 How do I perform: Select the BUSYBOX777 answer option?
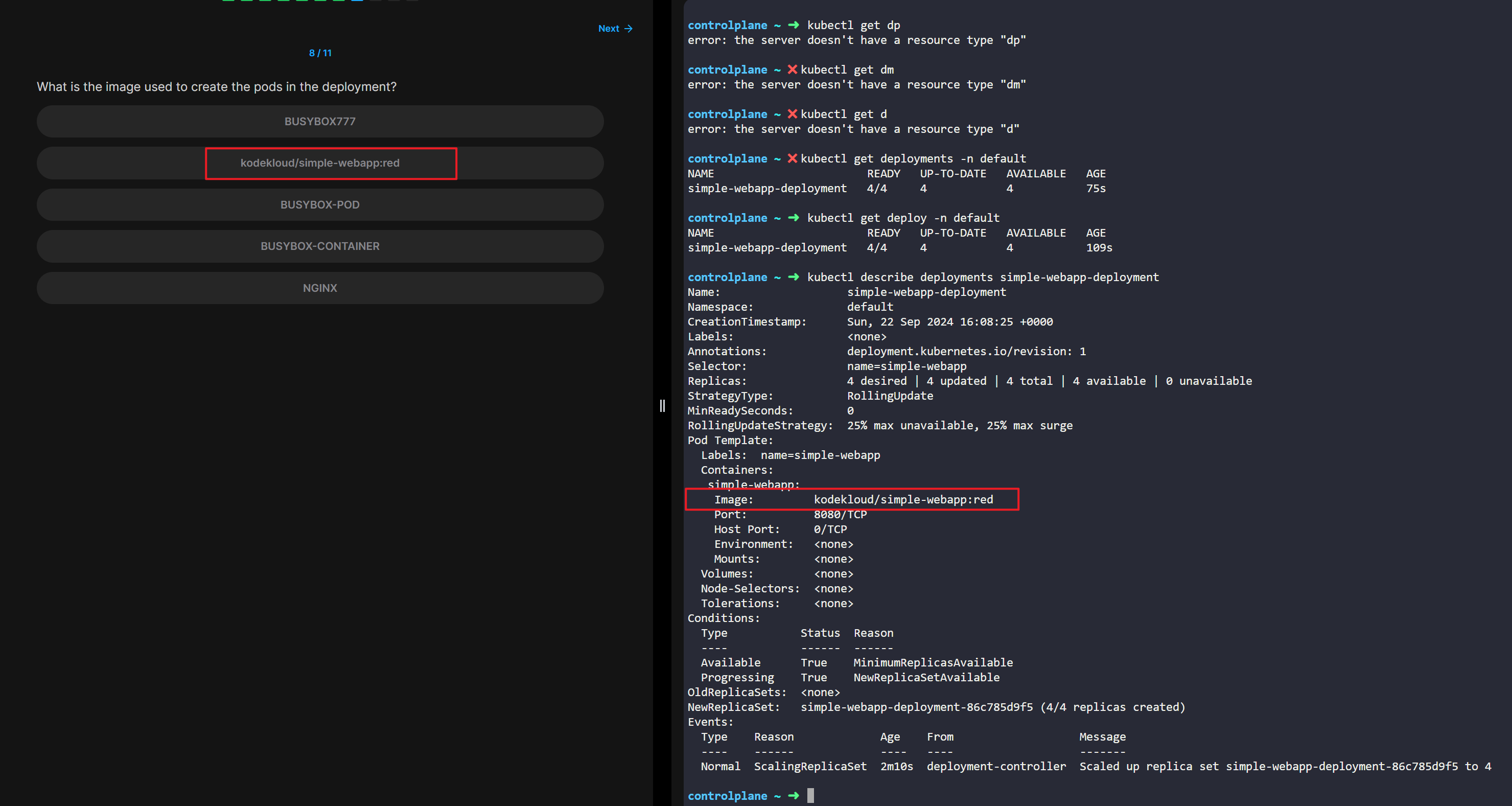(x=320, y=122)
